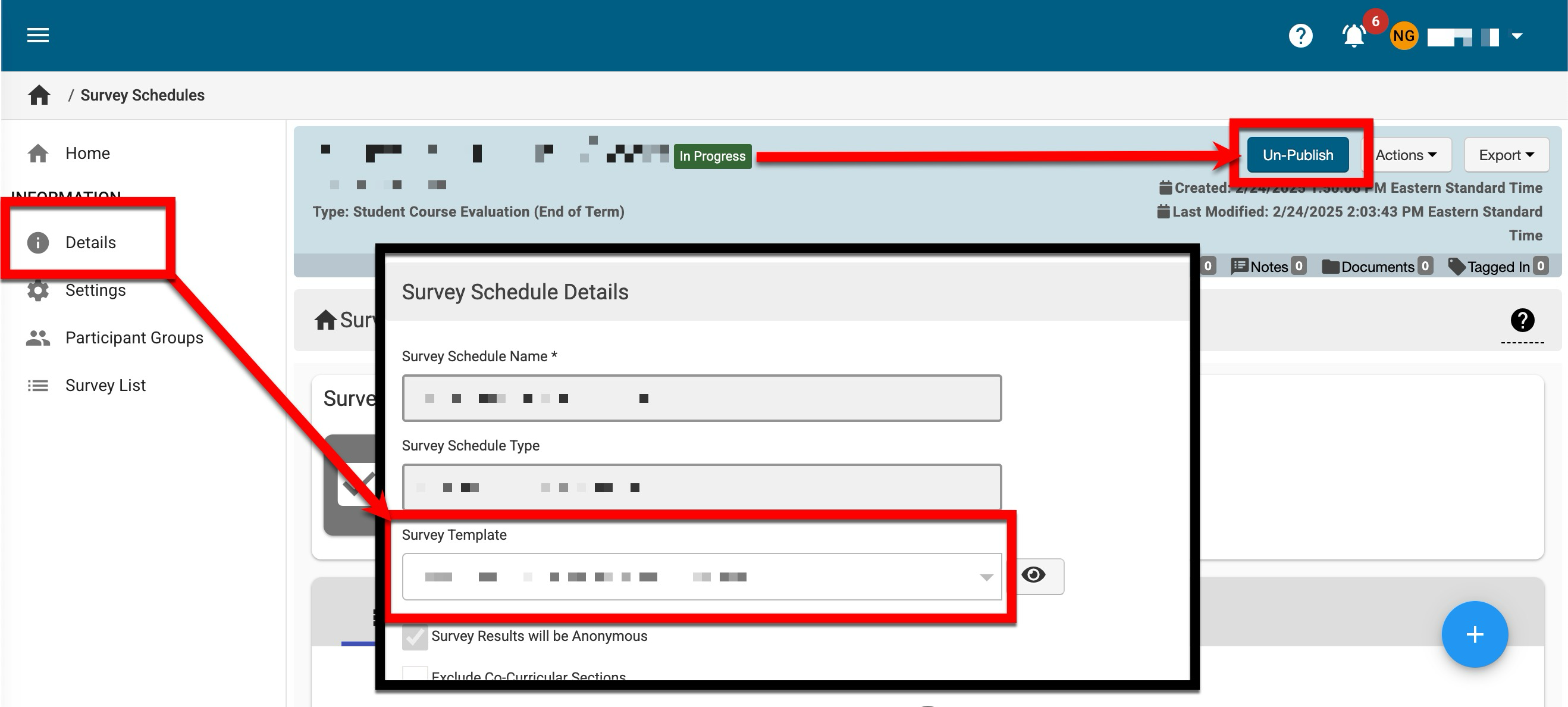
Task: Open the Export dropdown menu
Action: pos(1506,155)
